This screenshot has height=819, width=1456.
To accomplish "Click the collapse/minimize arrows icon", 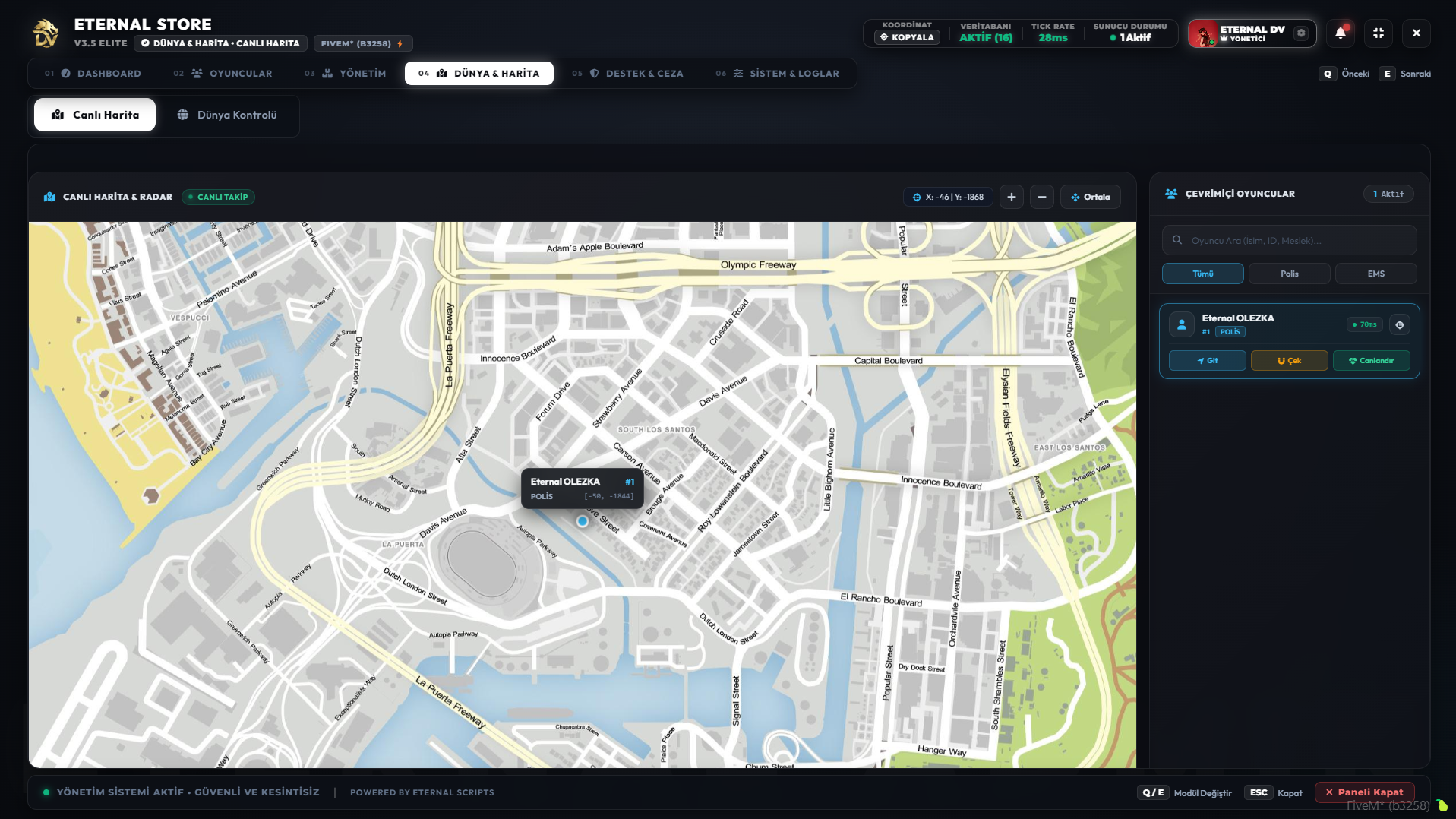I will [1379, 33].
